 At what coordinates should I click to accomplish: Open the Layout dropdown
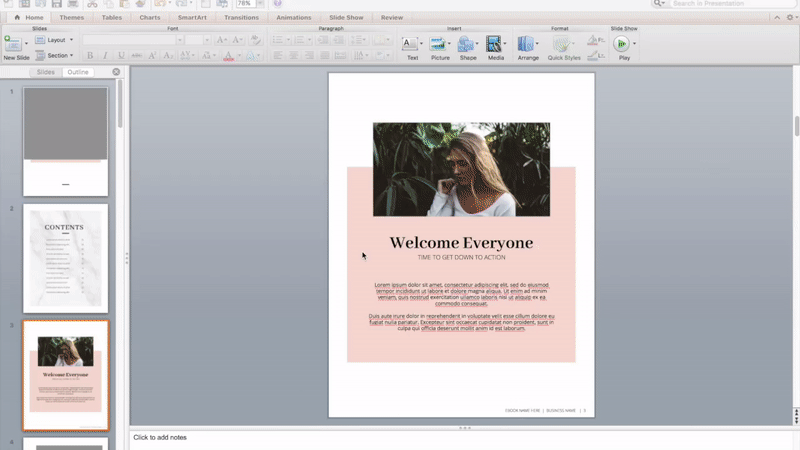pyautogui.click(x=55, y=40)
